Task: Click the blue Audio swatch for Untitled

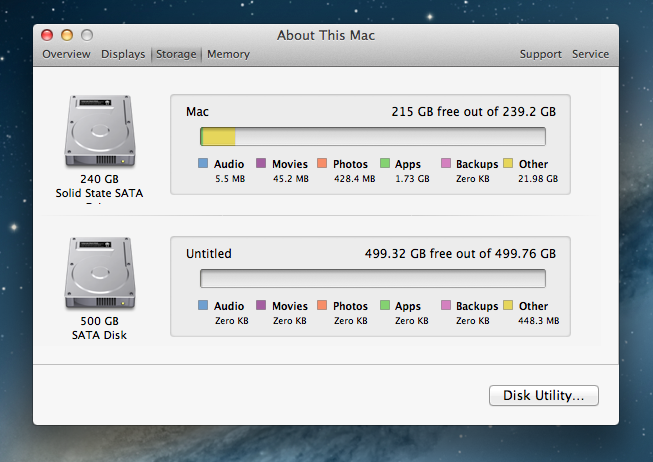Action: (x=203, y=305)
